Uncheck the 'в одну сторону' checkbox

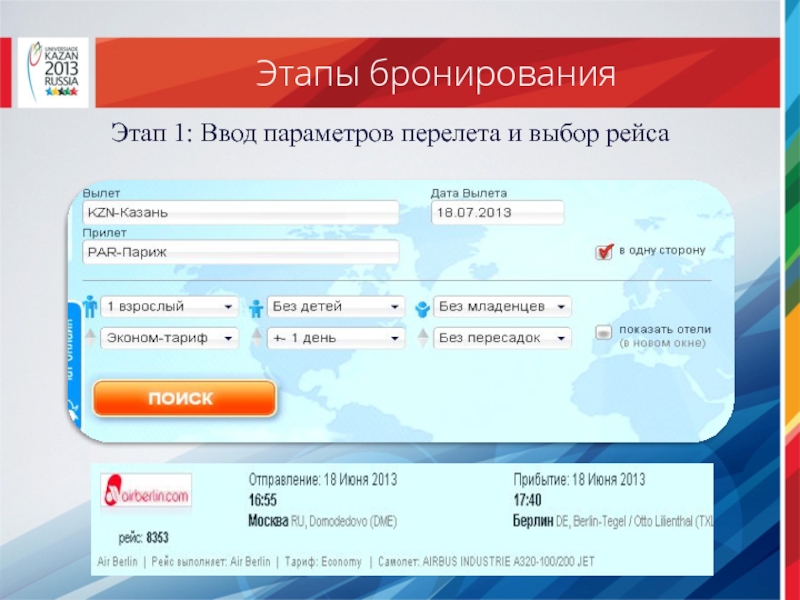tap(603, 252)
